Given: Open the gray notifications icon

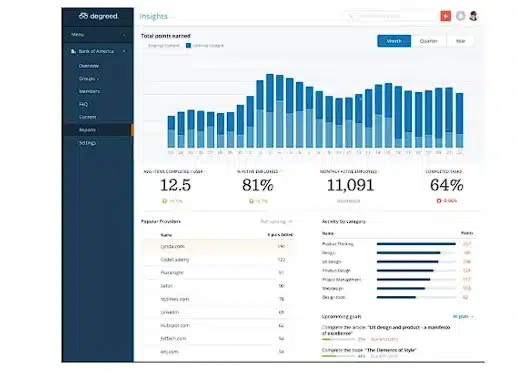Looking at the screenshot, I should pyautogui.click(x=461, y=16).
